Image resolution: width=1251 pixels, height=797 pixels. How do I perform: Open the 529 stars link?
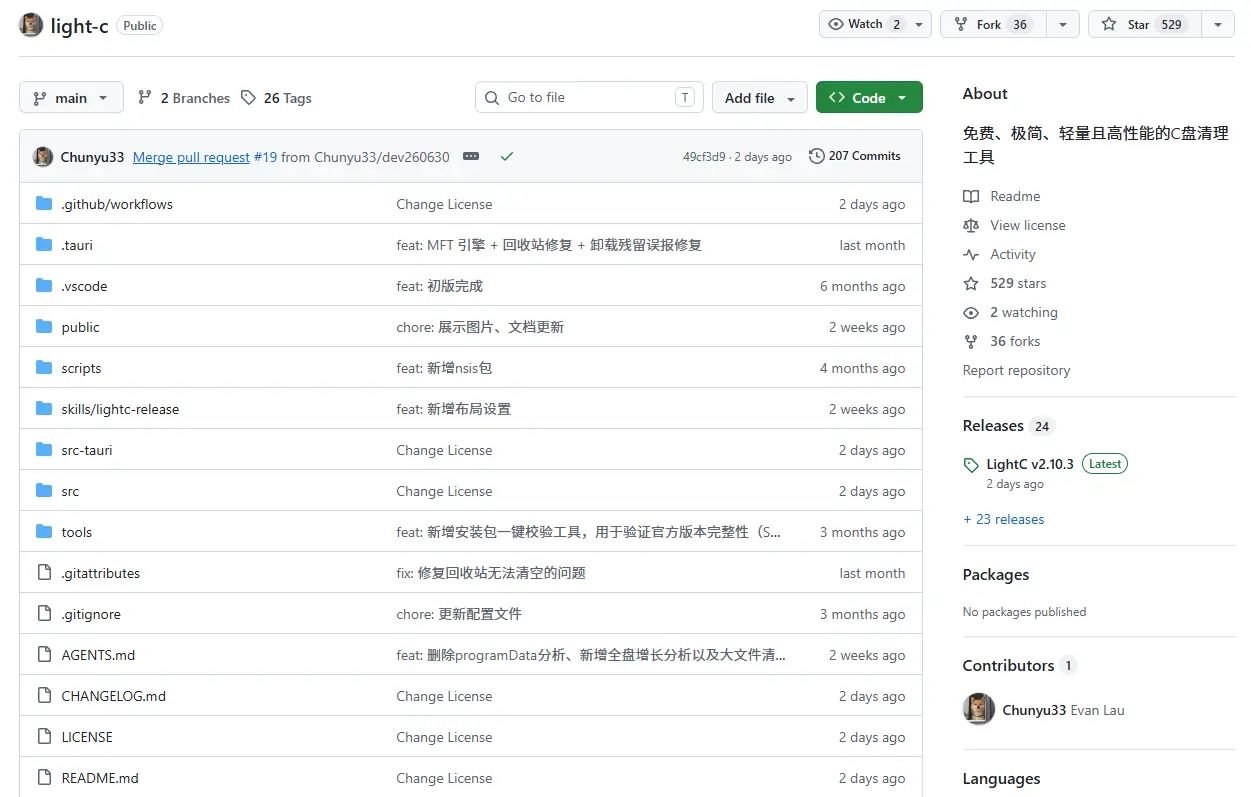tap(1005, 283)
